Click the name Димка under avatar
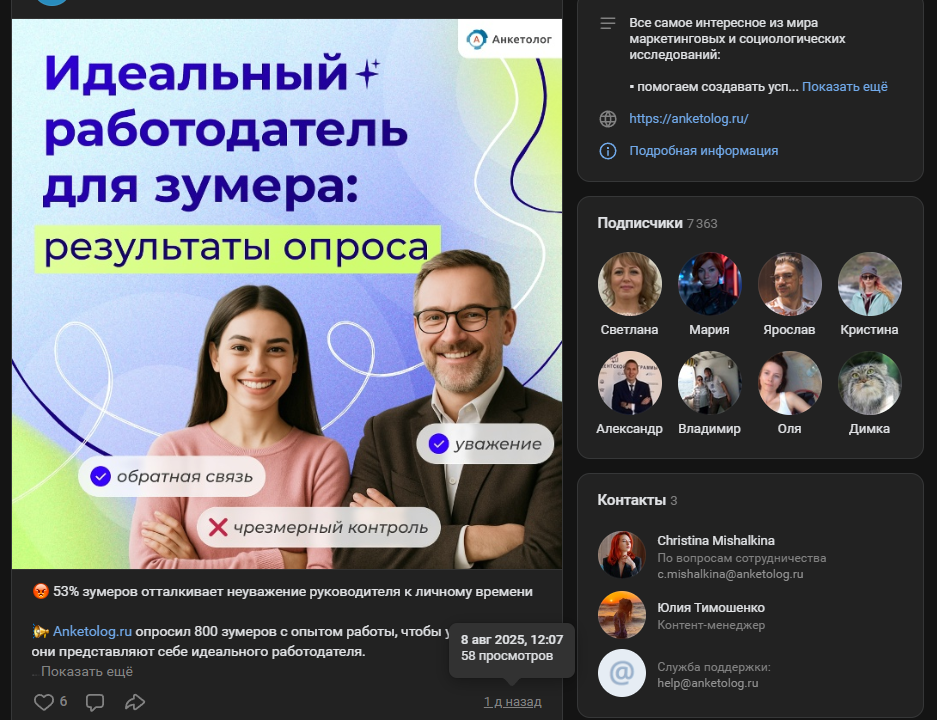 coord(869,429)
